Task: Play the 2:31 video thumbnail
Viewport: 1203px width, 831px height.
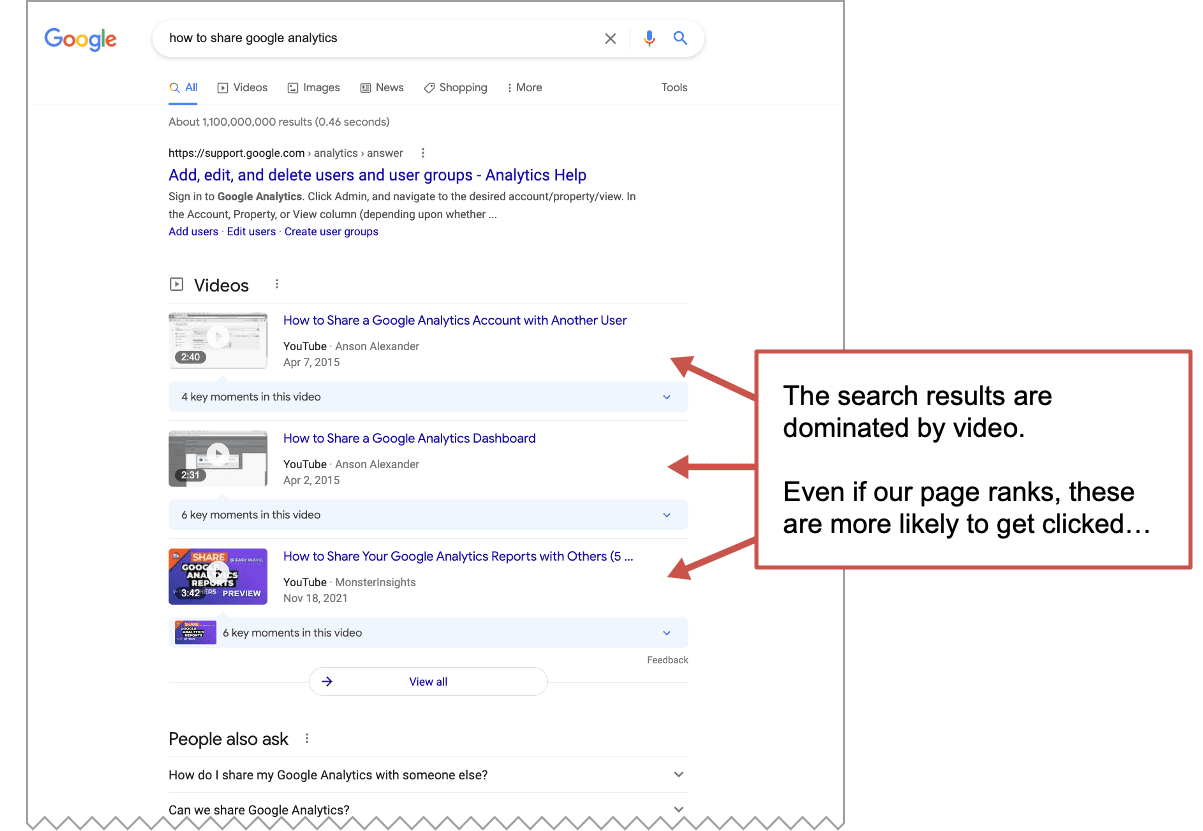Action: 218,458
